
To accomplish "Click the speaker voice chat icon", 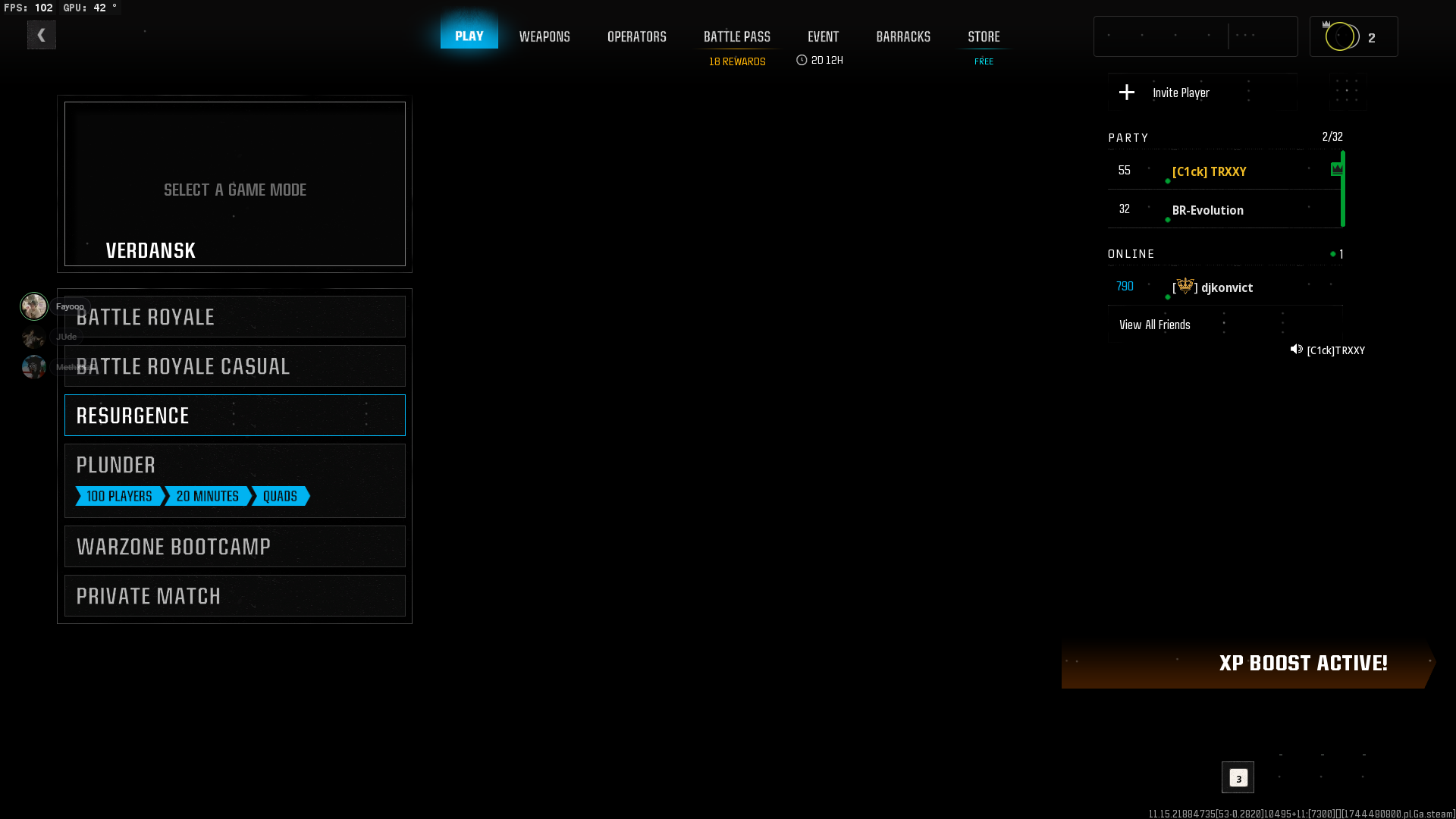I will (x=1297, y=350).
